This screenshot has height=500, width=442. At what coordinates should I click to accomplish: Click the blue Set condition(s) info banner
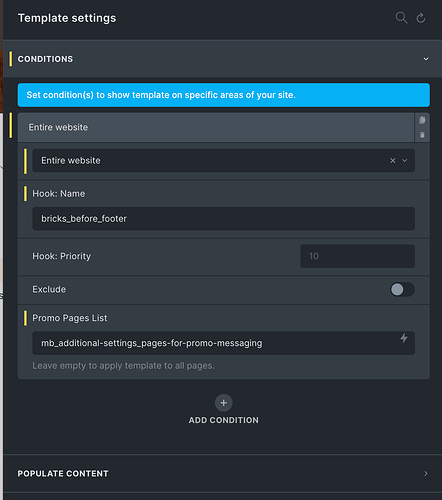223,95
